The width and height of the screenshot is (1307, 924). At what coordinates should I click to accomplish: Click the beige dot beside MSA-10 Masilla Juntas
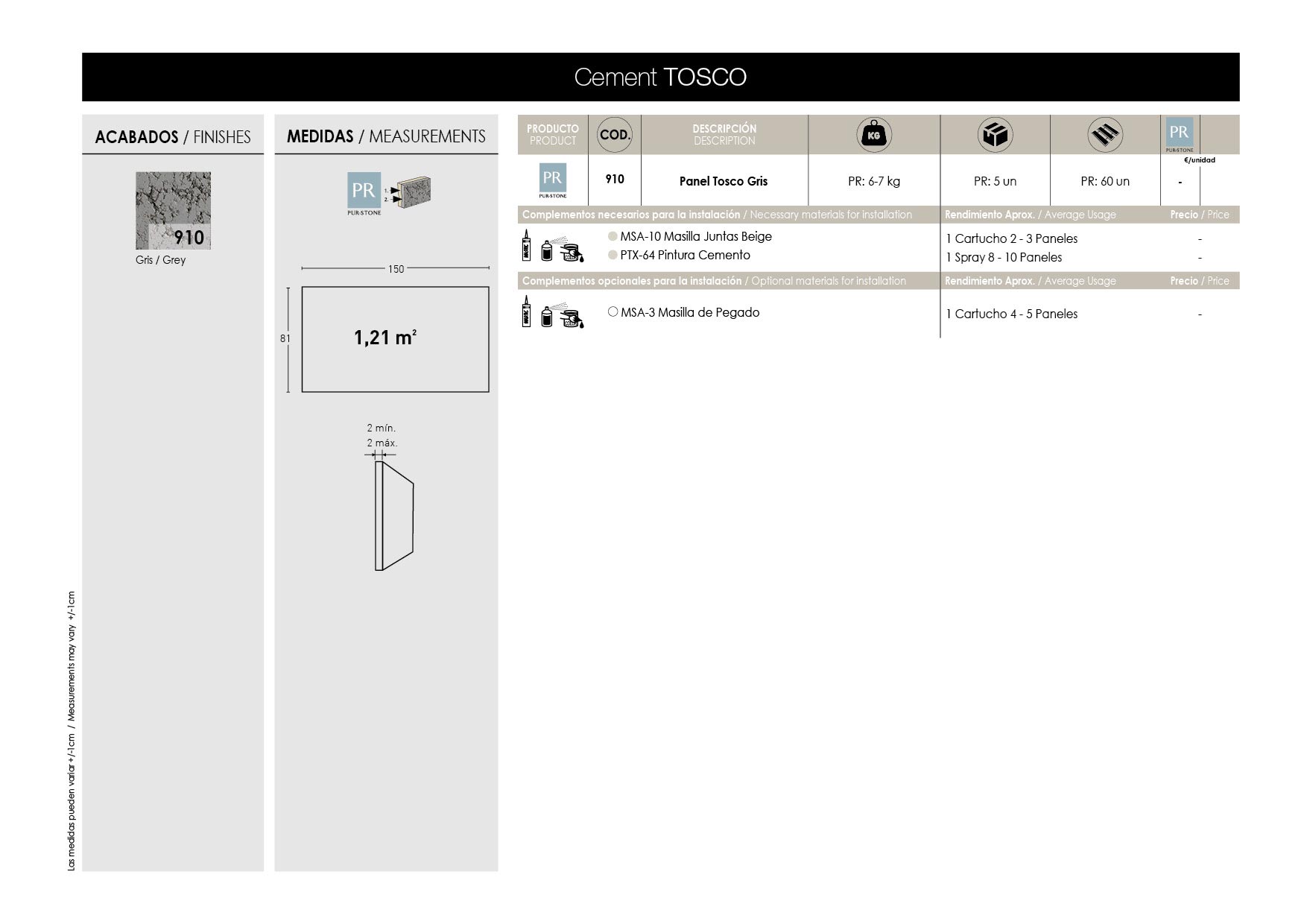[x=613, y=236]
